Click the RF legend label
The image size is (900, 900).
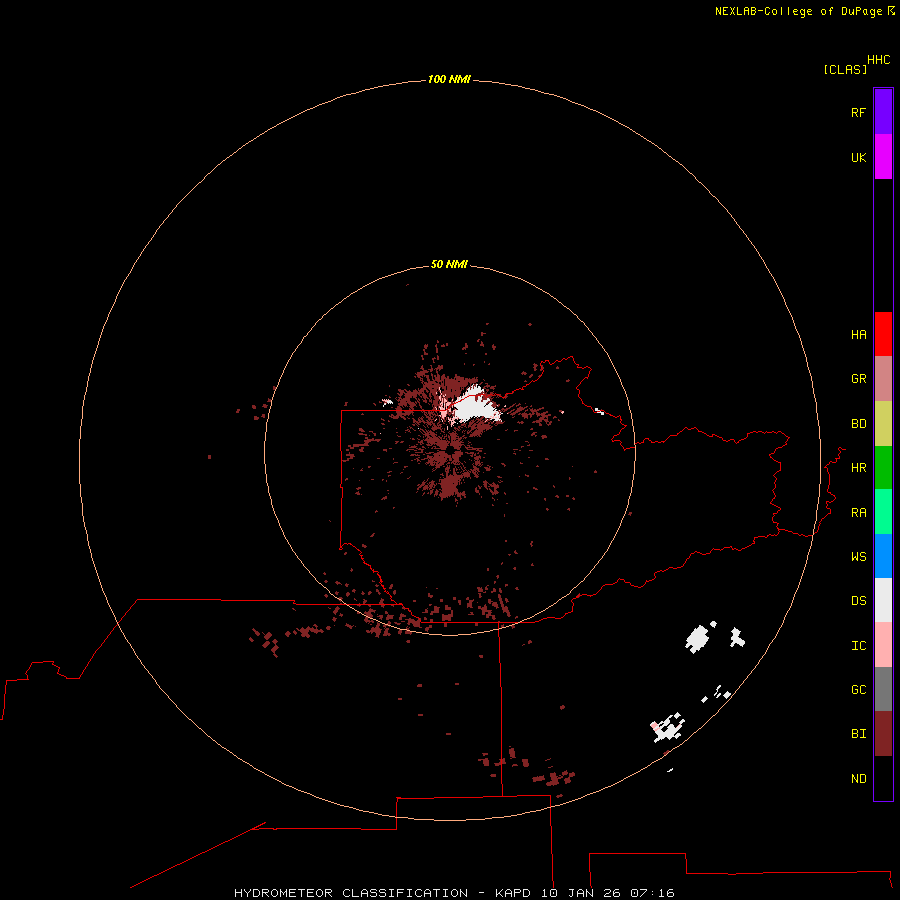859,112
